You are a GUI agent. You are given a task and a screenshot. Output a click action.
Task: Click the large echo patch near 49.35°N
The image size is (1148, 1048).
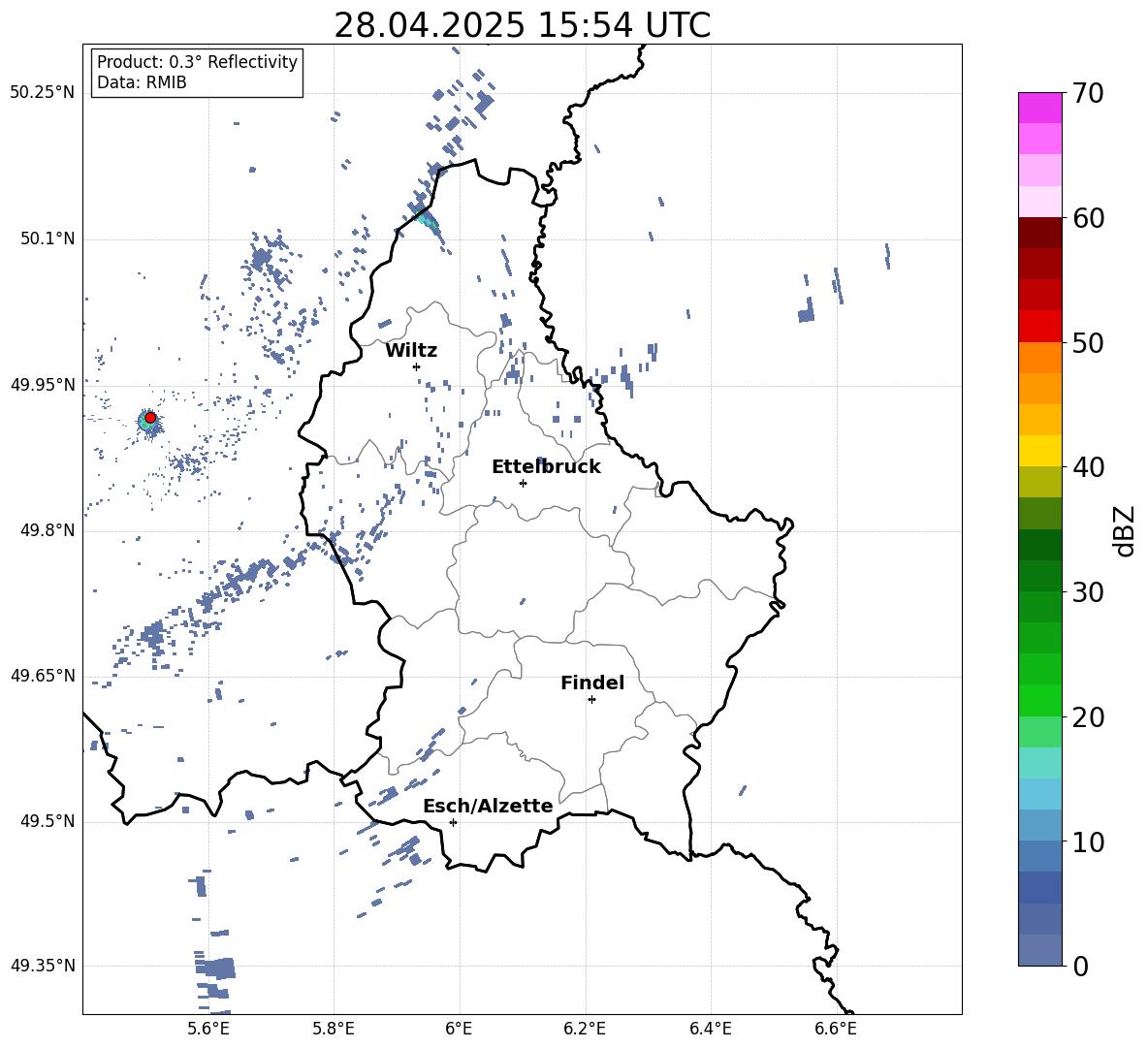[218, 969]
